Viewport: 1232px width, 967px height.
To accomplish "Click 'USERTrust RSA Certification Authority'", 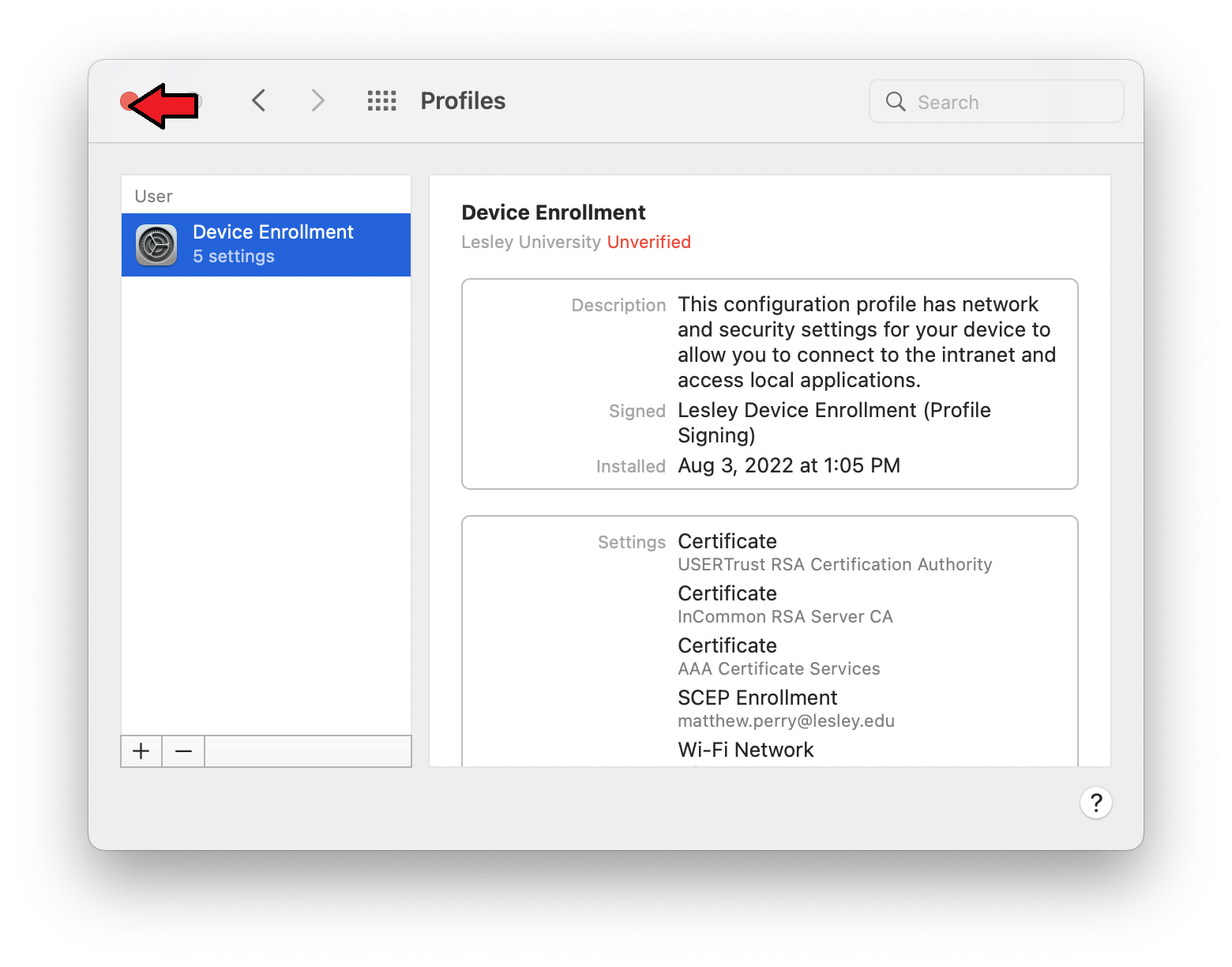I will [835, 564].
